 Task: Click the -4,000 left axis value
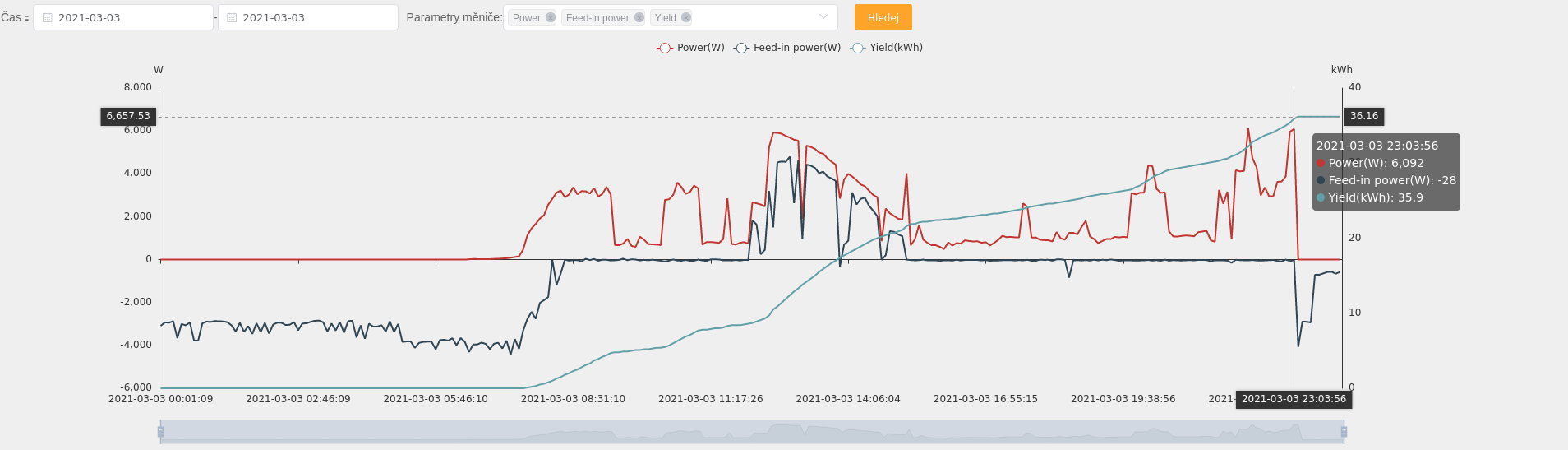[x=136, y=345]
